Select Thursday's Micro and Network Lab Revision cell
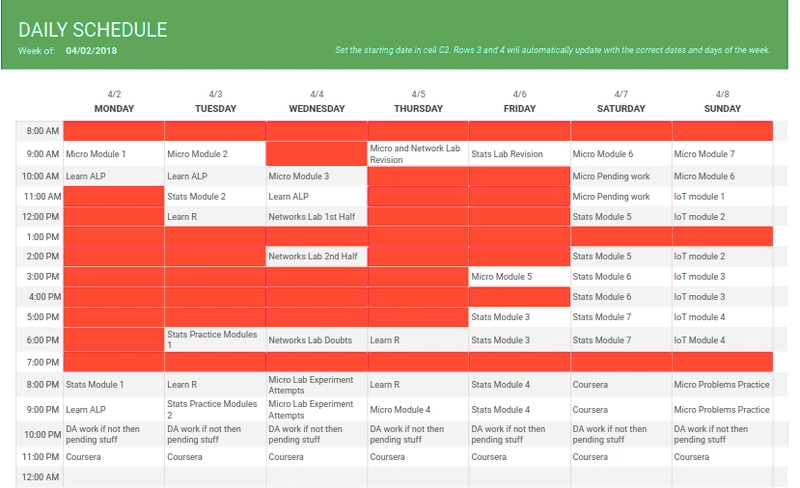This screenshot has width=800, height=488. pyautogui.click(x=418, y=154)
